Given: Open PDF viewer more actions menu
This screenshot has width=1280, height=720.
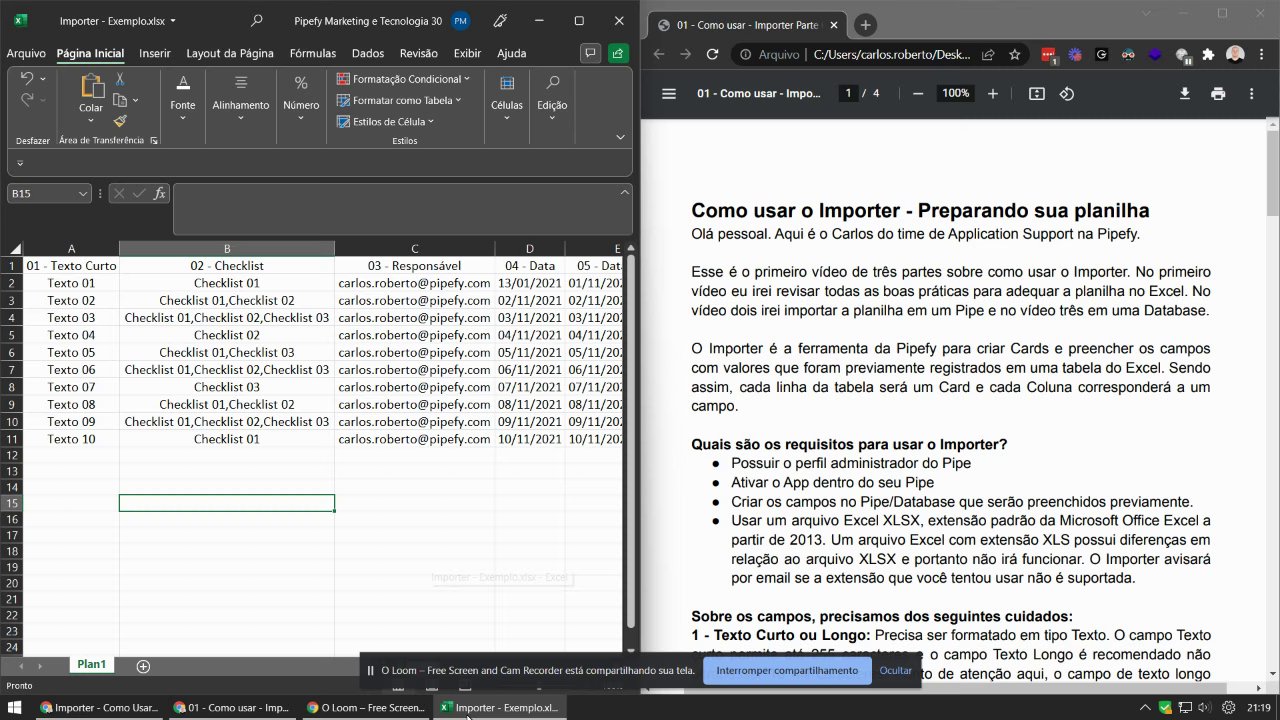Looking at the screenshot, I should [1252, 94].
